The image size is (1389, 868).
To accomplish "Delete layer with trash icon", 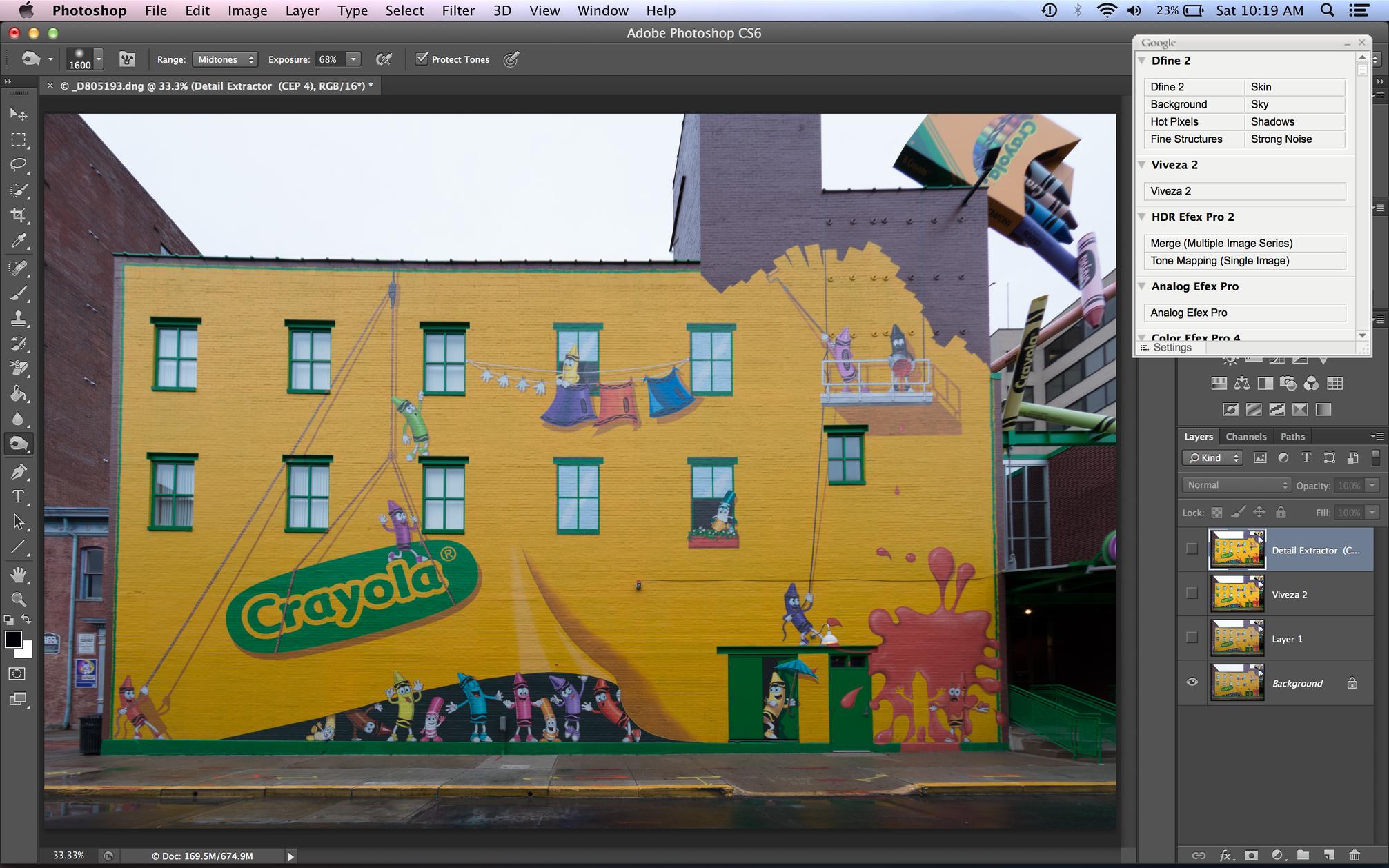I will [1354, 856].
